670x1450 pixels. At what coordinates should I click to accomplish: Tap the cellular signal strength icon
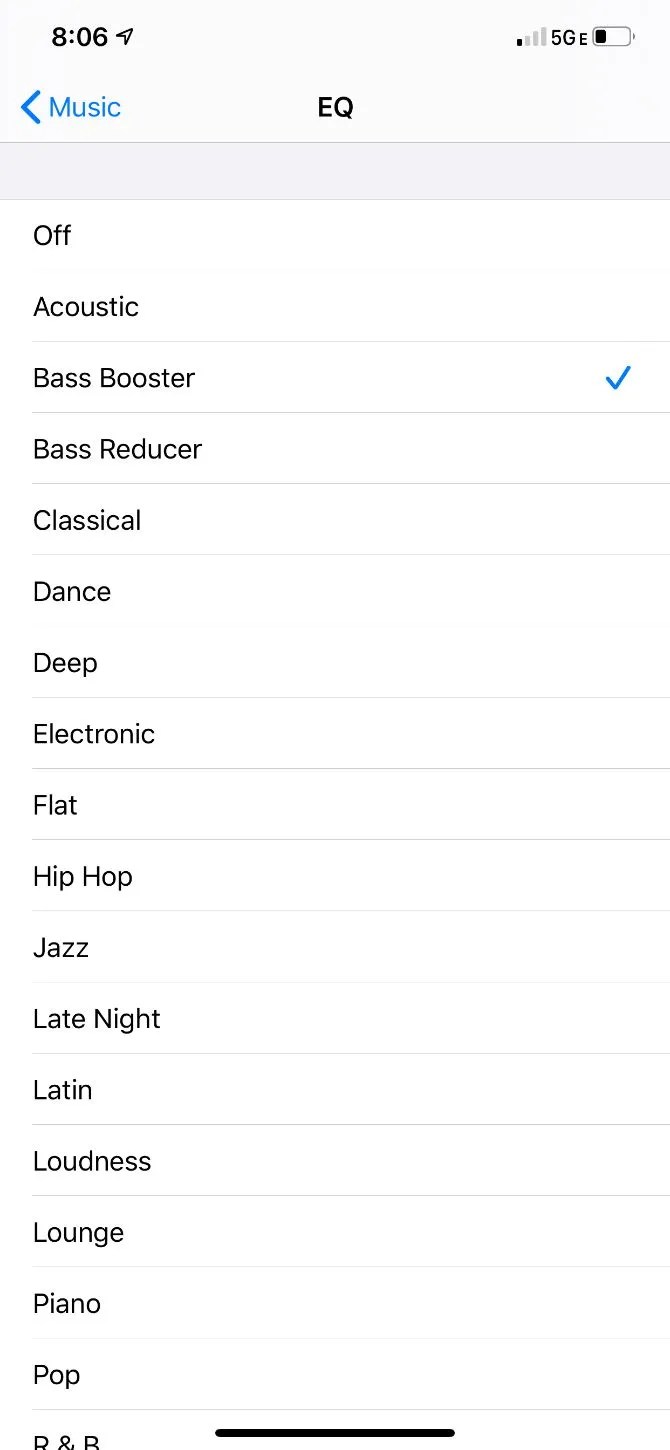[528, 36]
